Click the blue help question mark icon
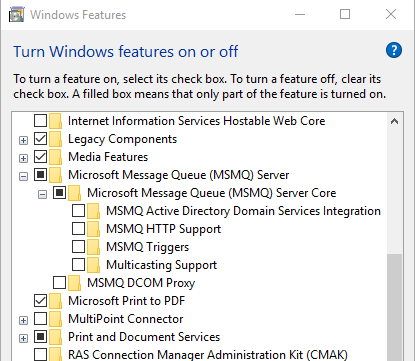 394,50
